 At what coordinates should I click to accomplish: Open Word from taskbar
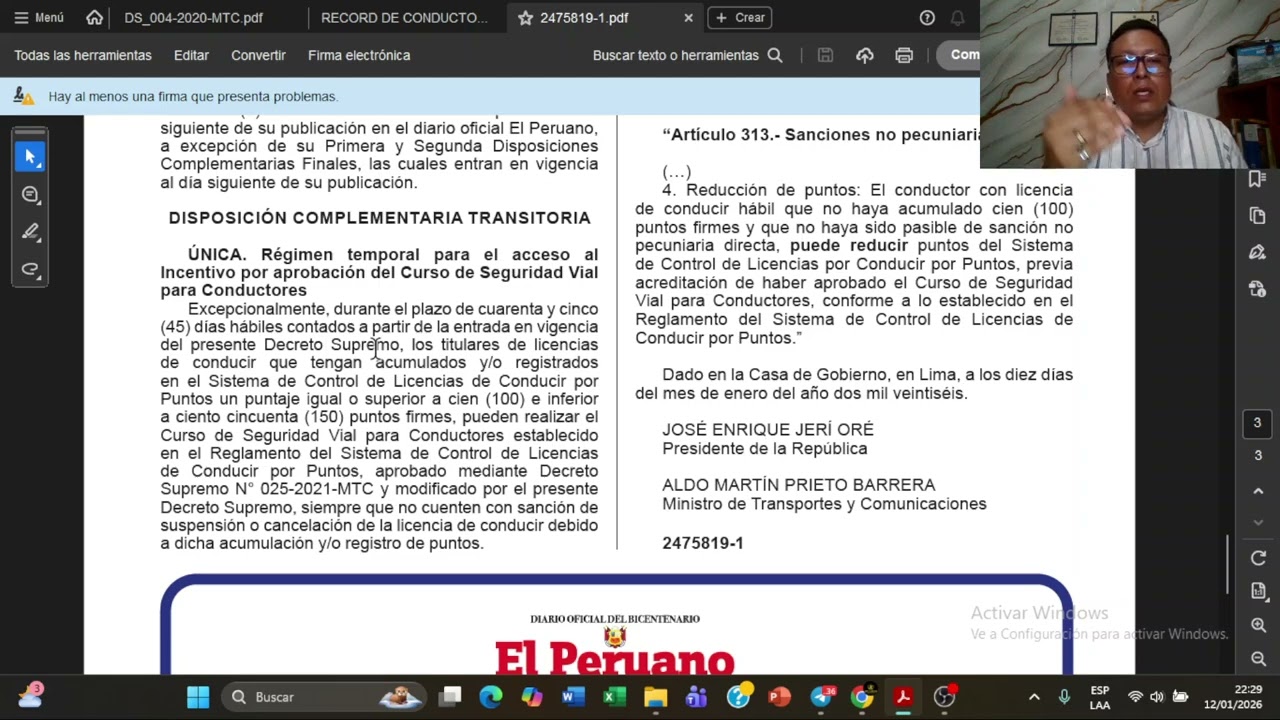coord(573,697)
